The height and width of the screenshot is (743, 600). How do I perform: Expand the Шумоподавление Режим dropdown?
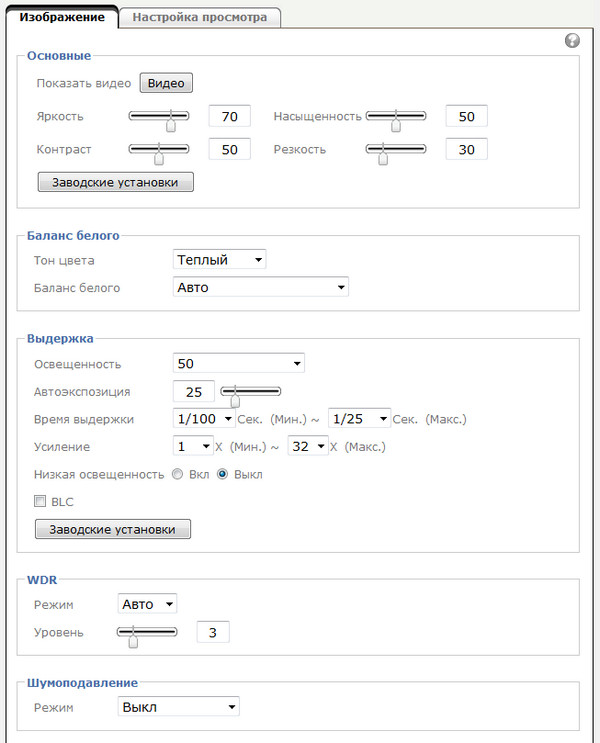[x=177, y=707]
